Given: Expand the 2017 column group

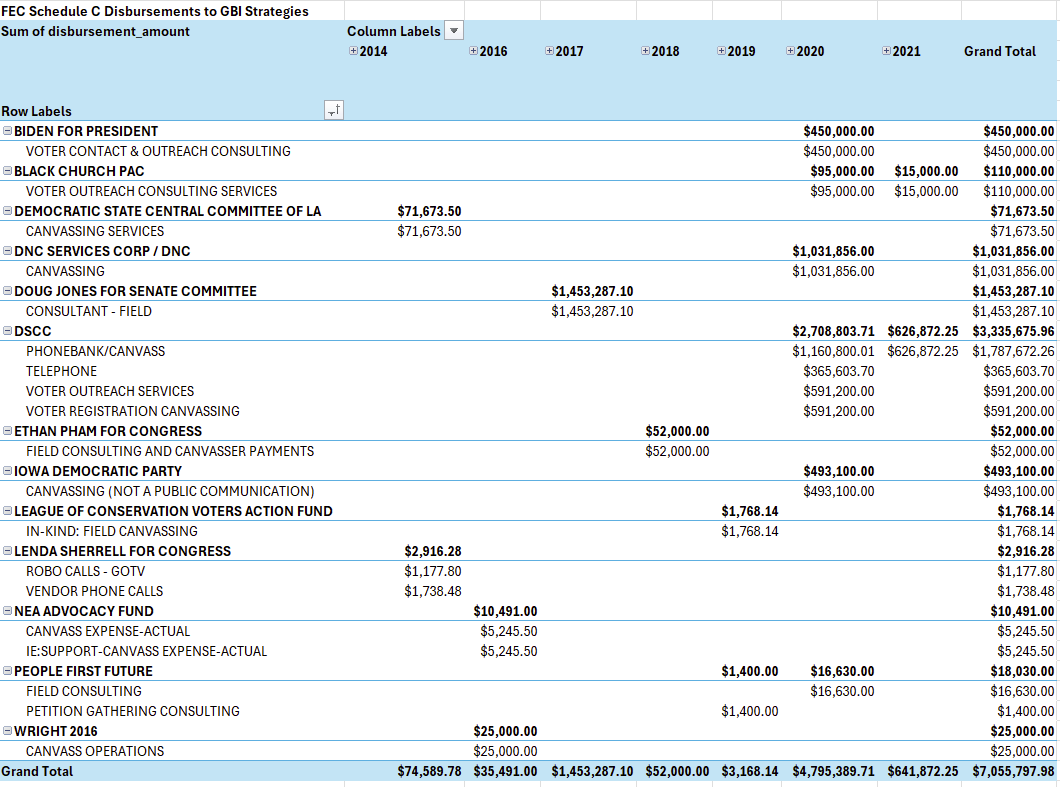Looking at the screenshot, I should 549,51.
